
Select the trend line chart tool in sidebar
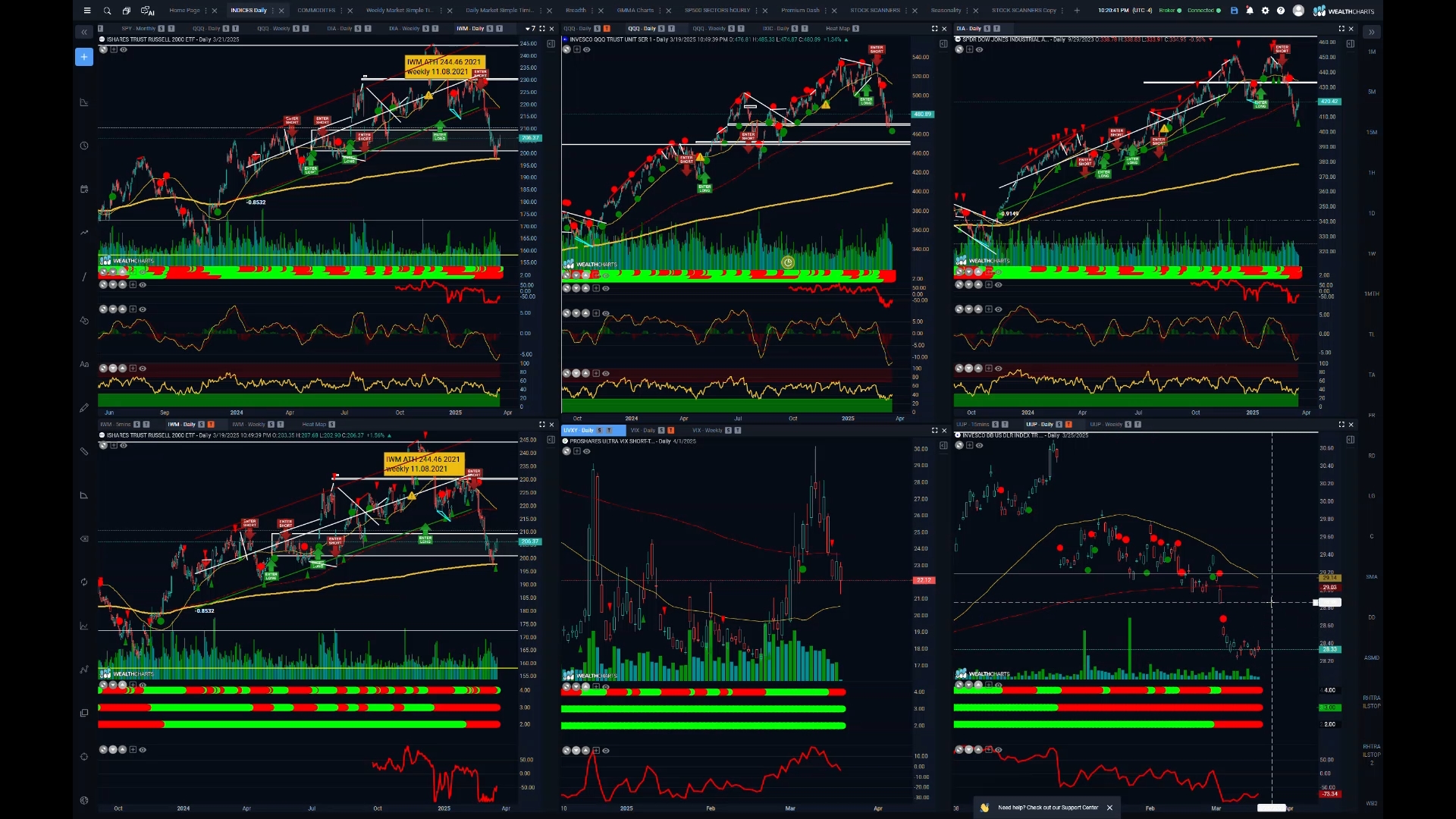[x=84, y=233]
